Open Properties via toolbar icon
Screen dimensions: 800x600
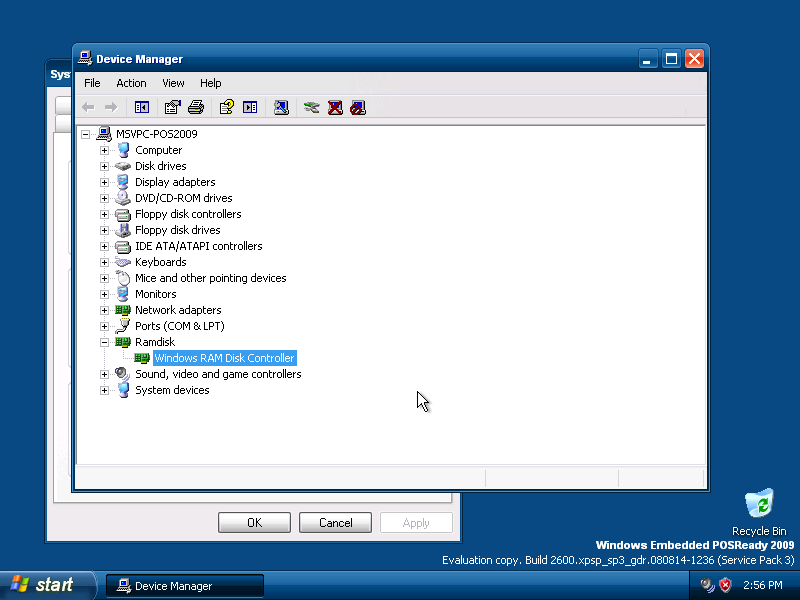click(x=172, y=107)
